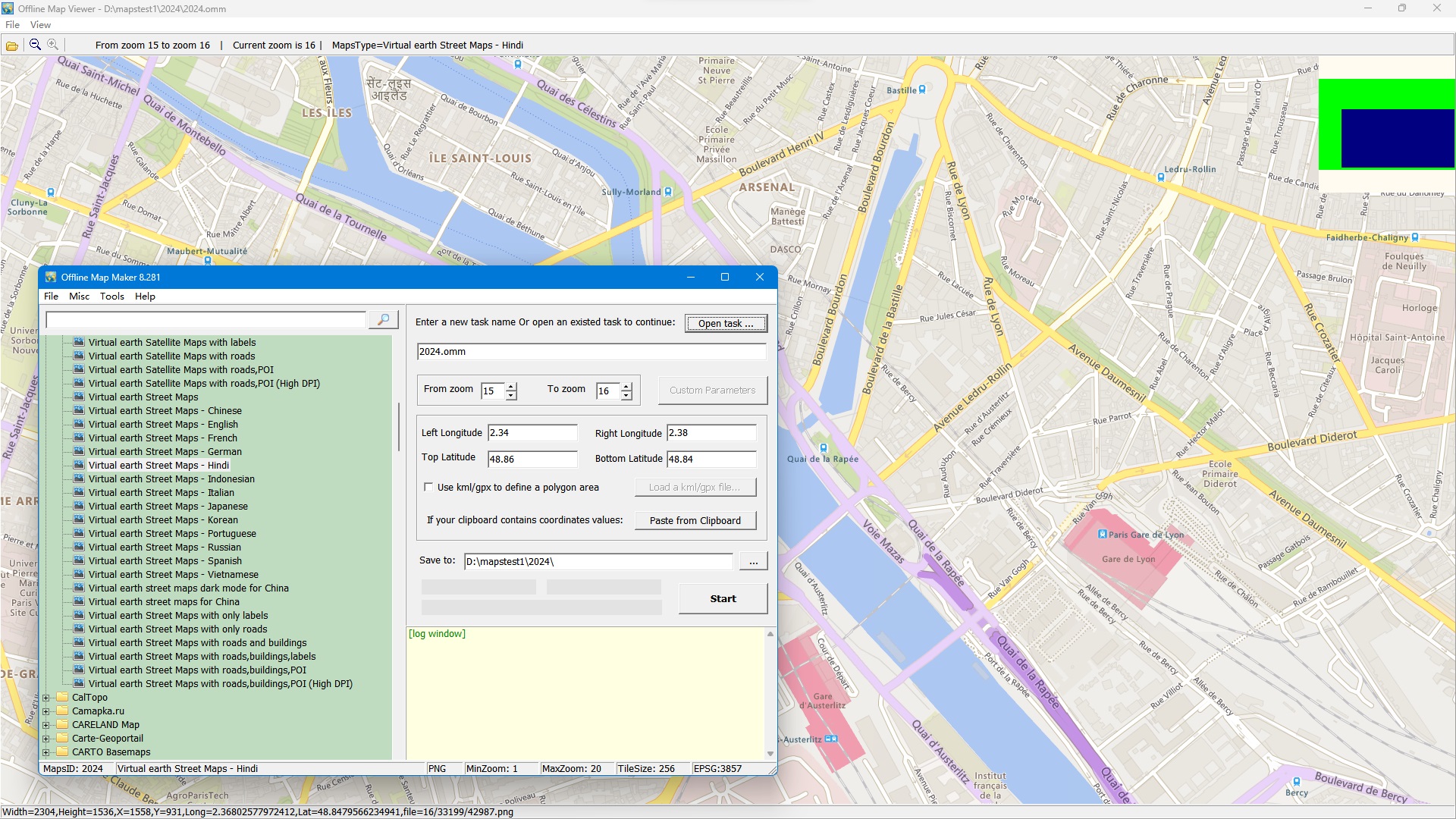Screen dimensions: 1456x819
Task: Click the Paste from Clipboard button
Action: tap(695, 520)
